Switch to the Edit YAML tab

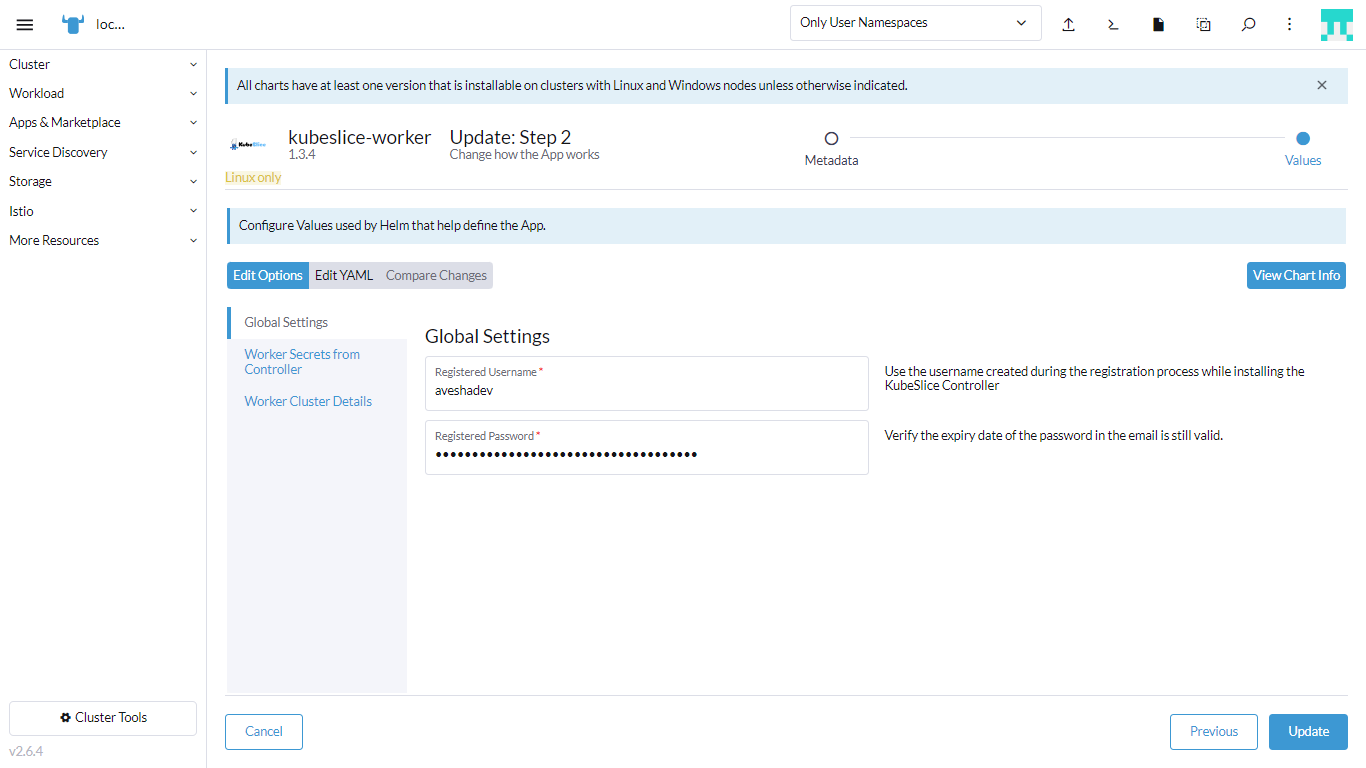(344, 275)
